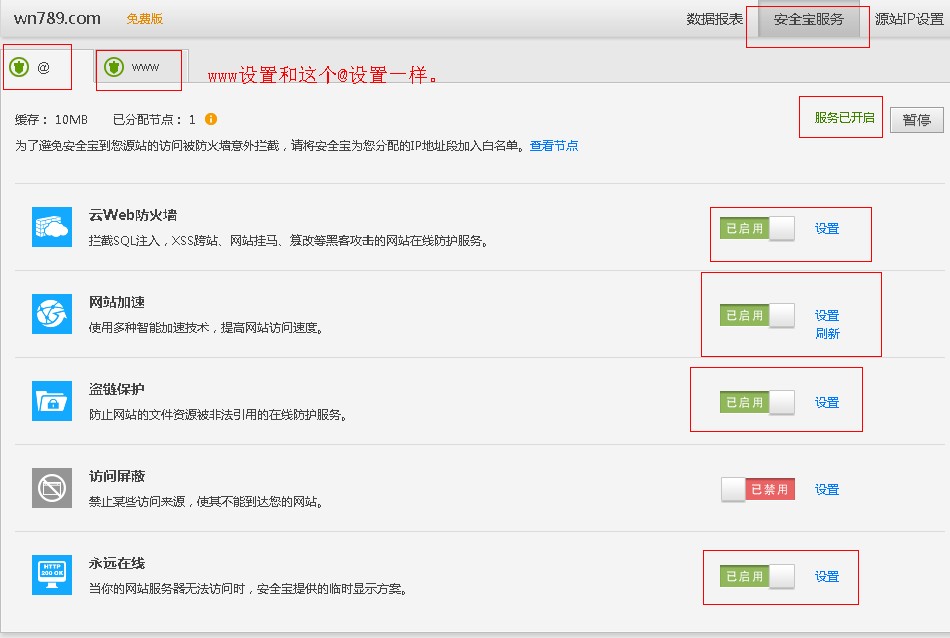Click the 云Web防火墙 firewall icon
Image resolution: width=950 pixels, height=638 pixels.
52,227
